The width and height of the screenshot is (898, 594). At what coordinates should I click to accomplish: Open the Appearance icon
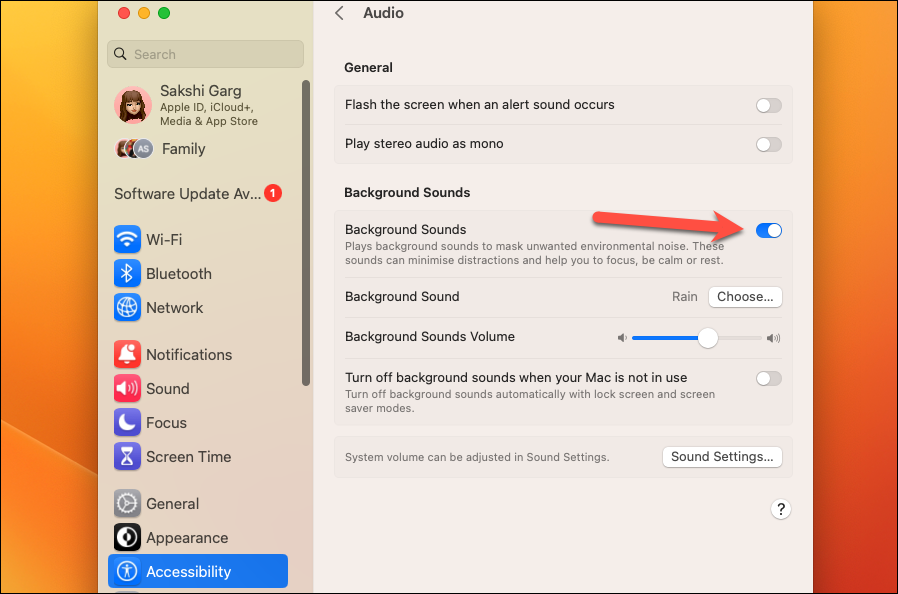pos(127,537)
